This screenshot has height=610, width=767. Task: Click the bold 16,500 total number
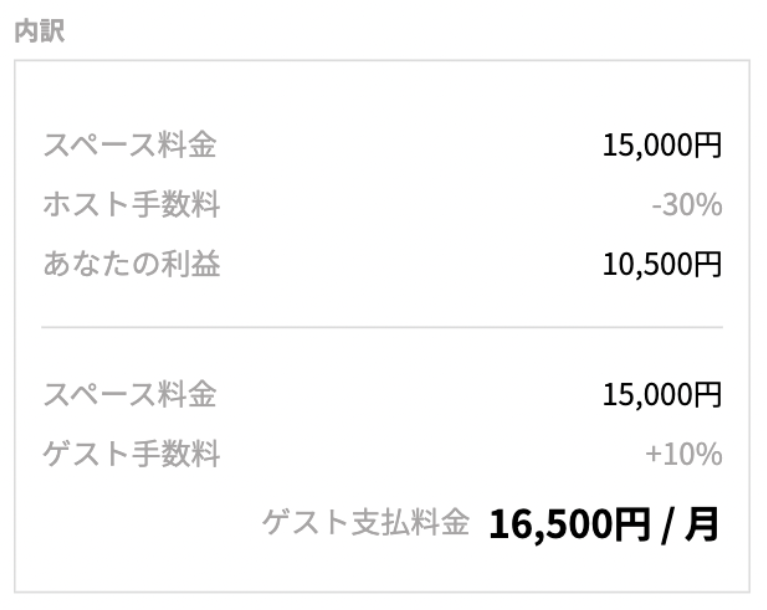551,524
